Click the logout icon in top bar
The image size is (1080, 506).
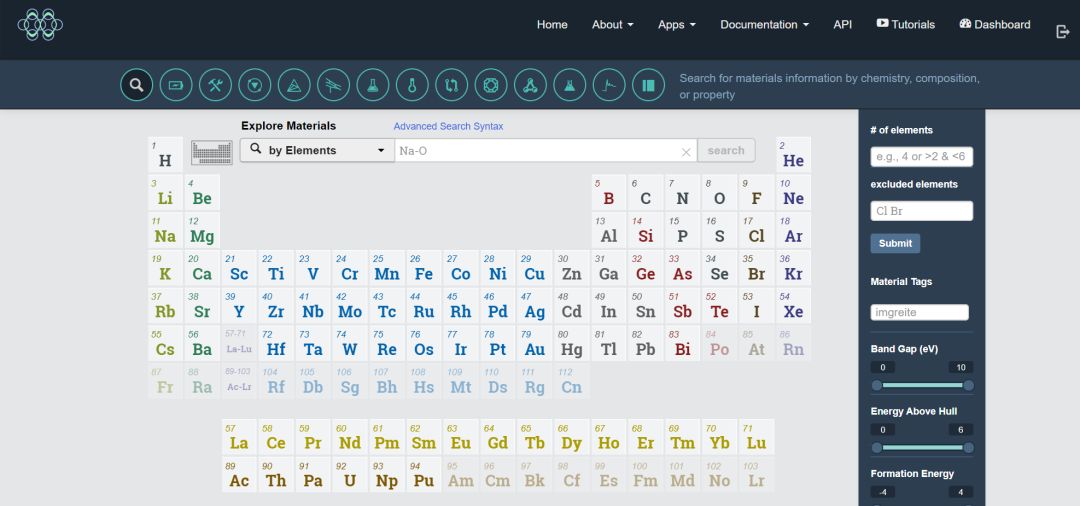(x=1062, y=31)
